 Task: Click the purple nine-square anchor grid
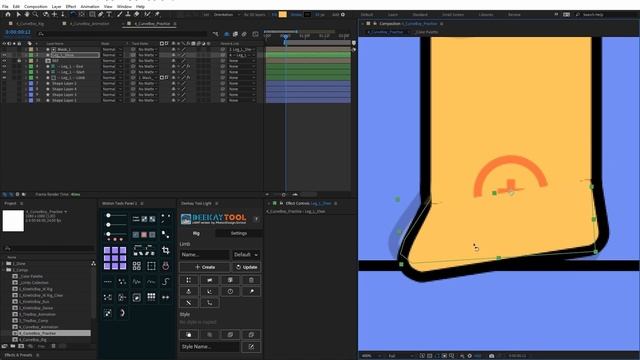[115, 258]
